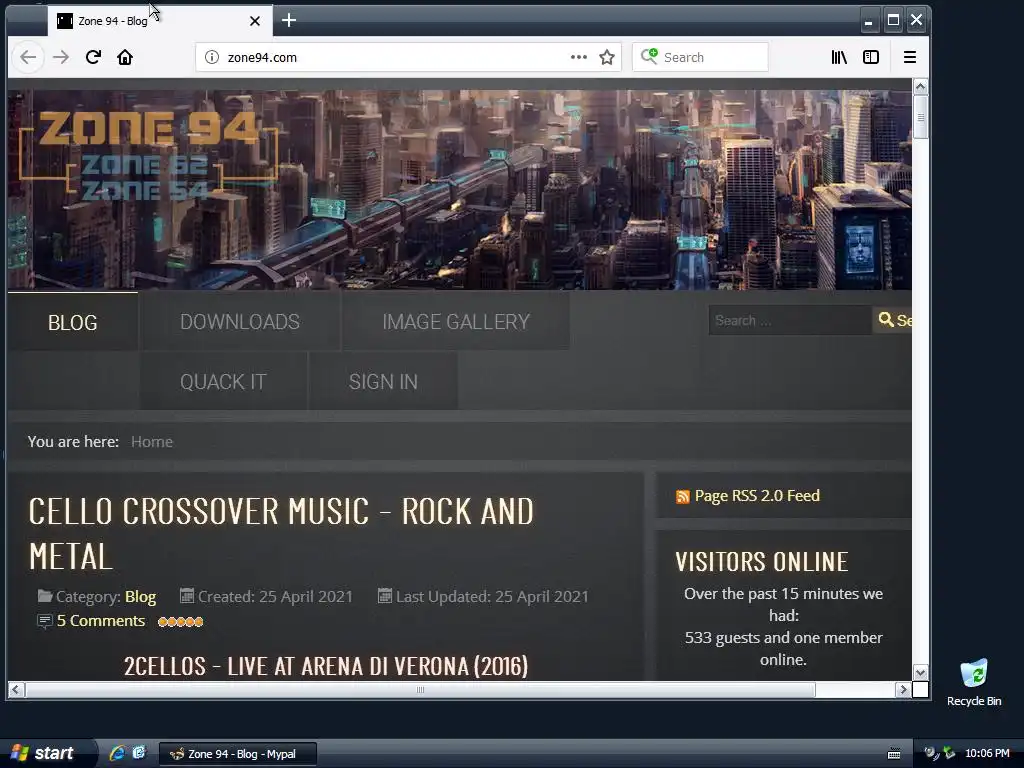Click the RSS feed icon
1024x768 pixels.
click(x=682, y=497)
